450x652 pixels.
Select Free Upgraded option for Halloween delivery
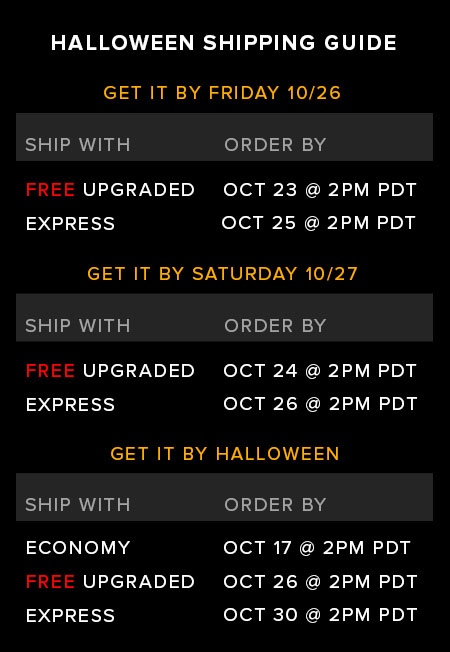[x=110, y=582]
